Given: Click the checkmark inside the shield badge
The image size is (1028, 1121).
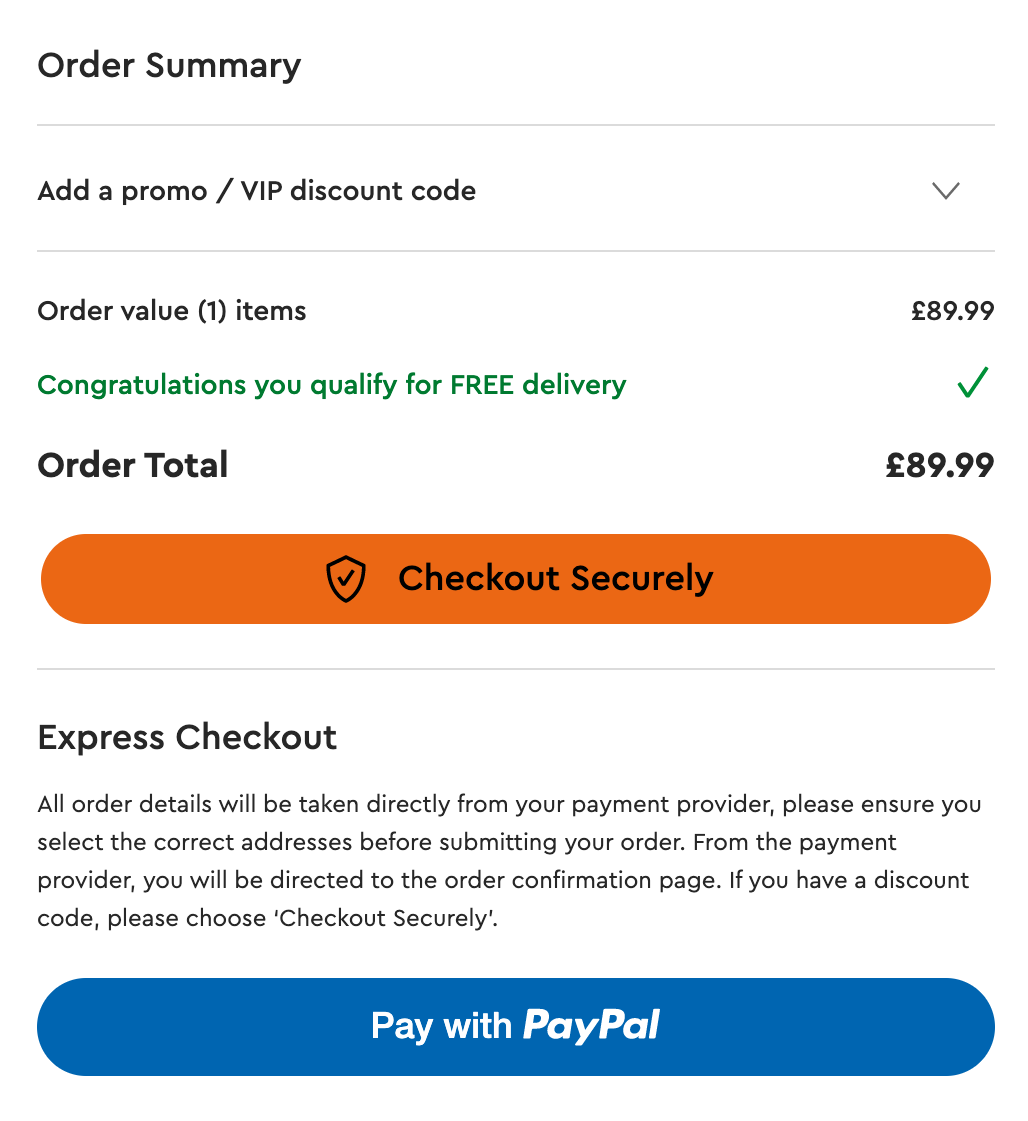Looking at the screenshot, I should 345,578.
